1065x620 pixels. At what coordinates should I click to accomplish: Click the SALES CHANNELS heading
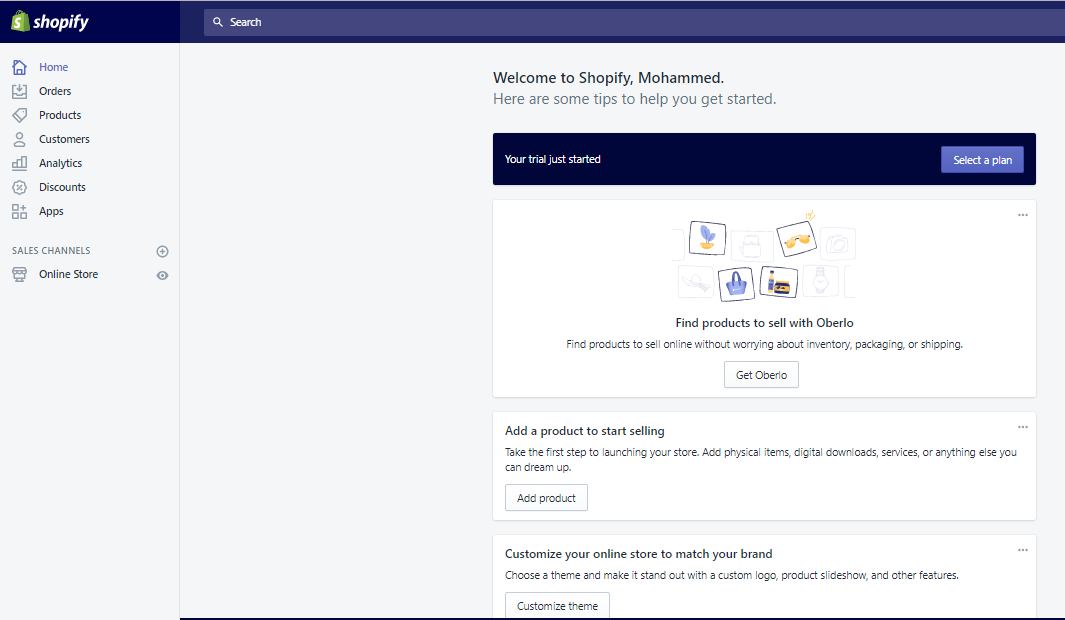tap(51, 251)
